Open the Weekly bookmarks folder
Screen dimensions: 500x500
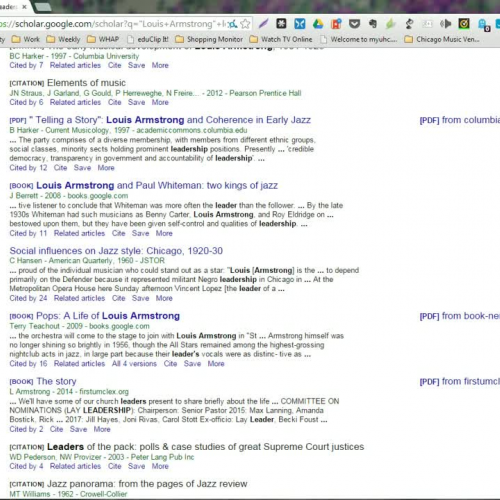(x=63, y=39)
